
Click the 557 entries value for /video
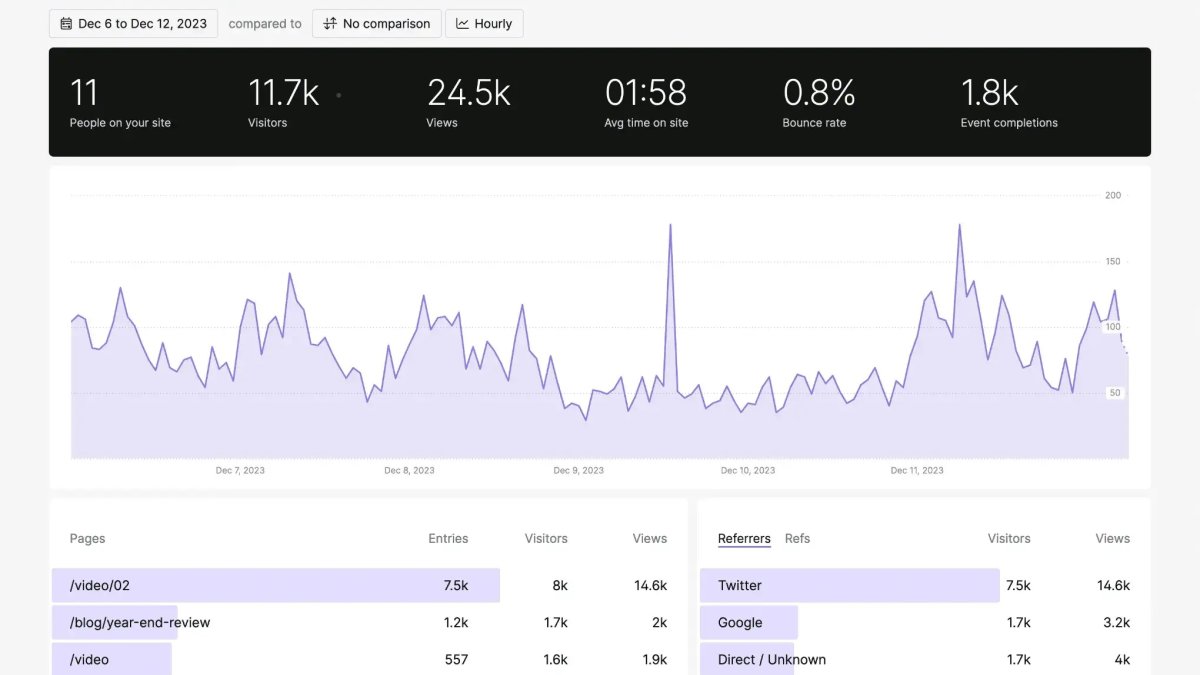click(456, 659)
